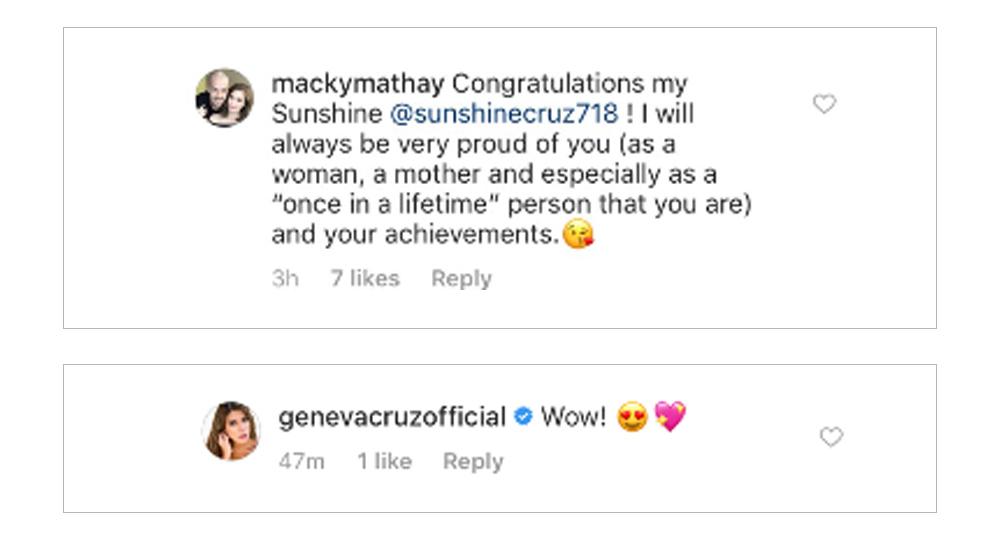This screenshot has height=536, width=1000.
Task: Reply to mackymathay's comment
Action: tap(461, 279)
